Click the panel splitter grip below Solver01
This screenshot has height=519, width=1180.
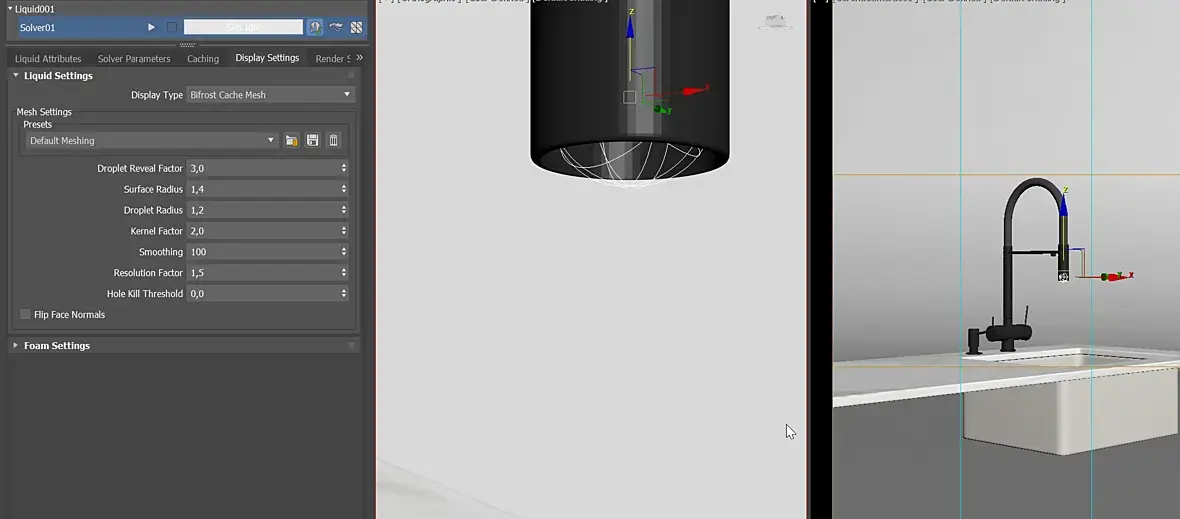187,45
